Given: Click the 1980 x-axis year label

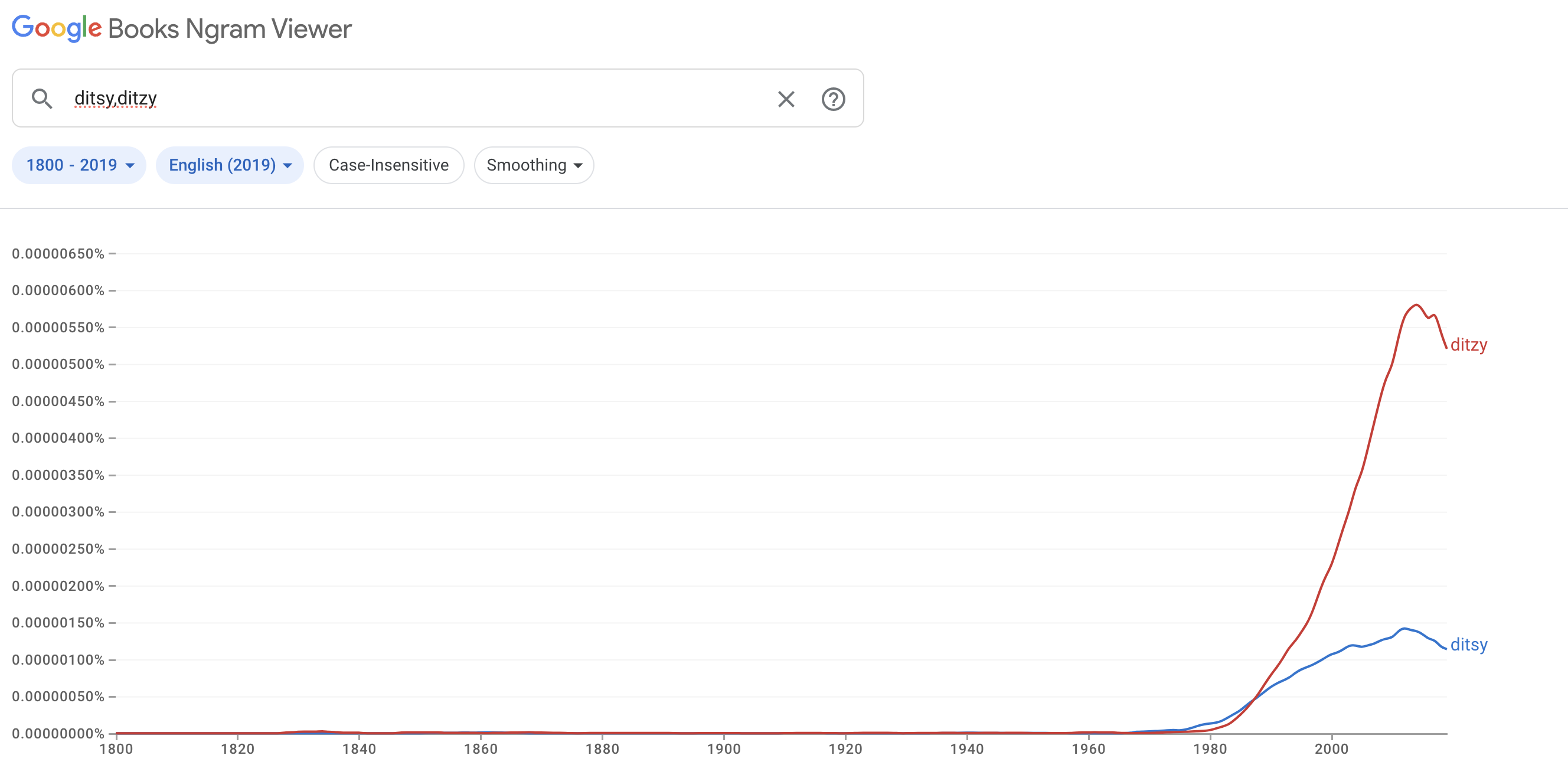Looking at the screenshot, I should tap(1210, 748).
